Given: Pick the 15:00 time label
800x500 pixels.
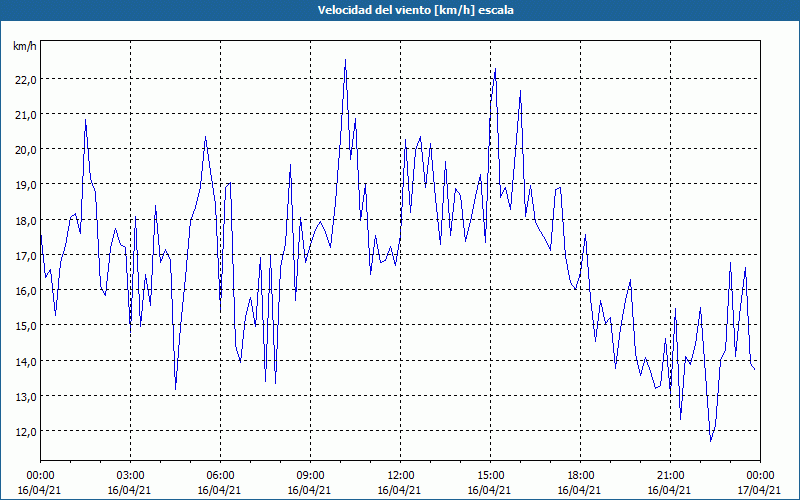Looking at the screenshot, I should [490, 476].
